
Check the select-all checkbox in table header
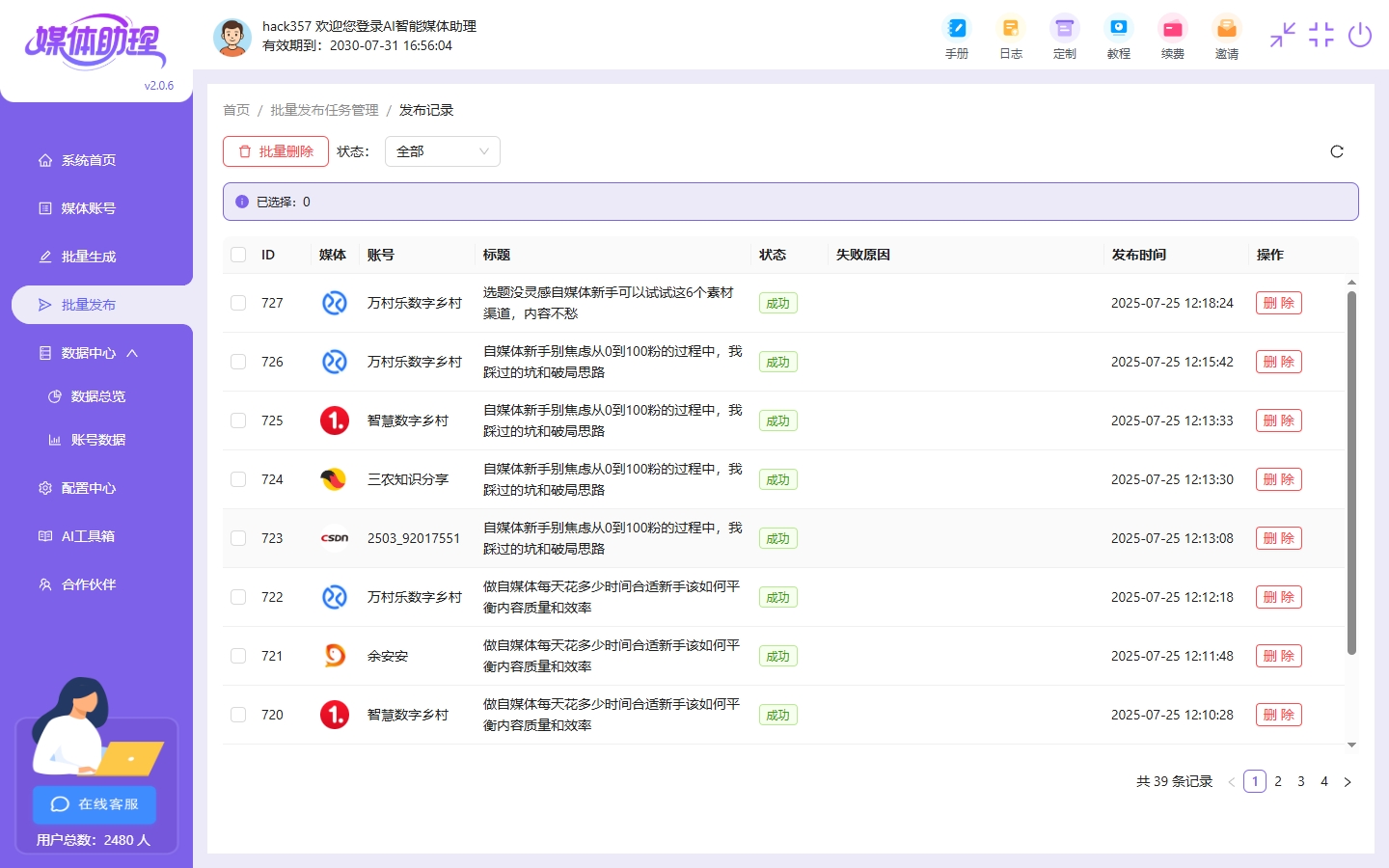[238, 255]
